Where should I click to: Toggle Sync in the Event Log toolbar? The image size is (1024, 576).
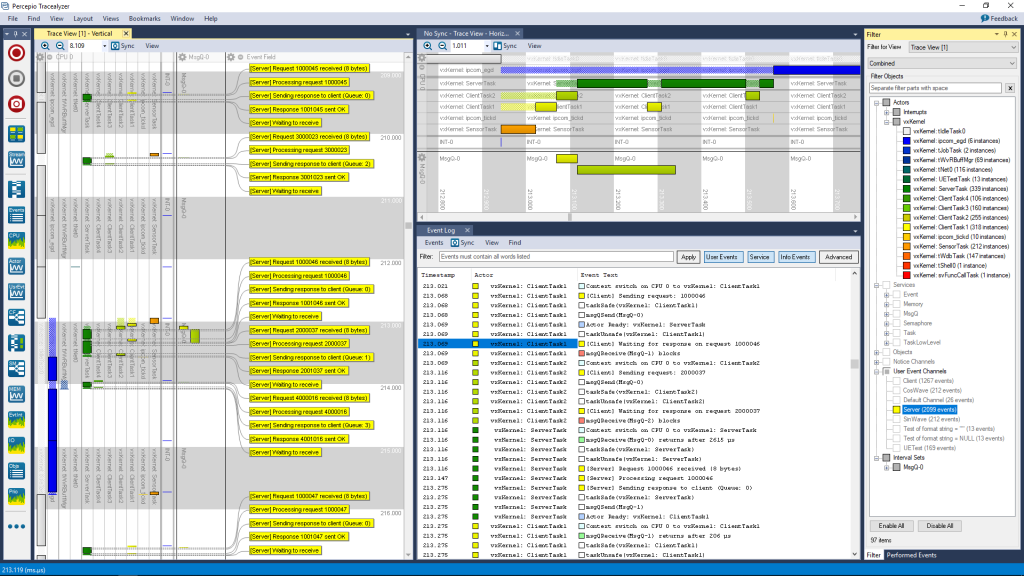[462, 242]
